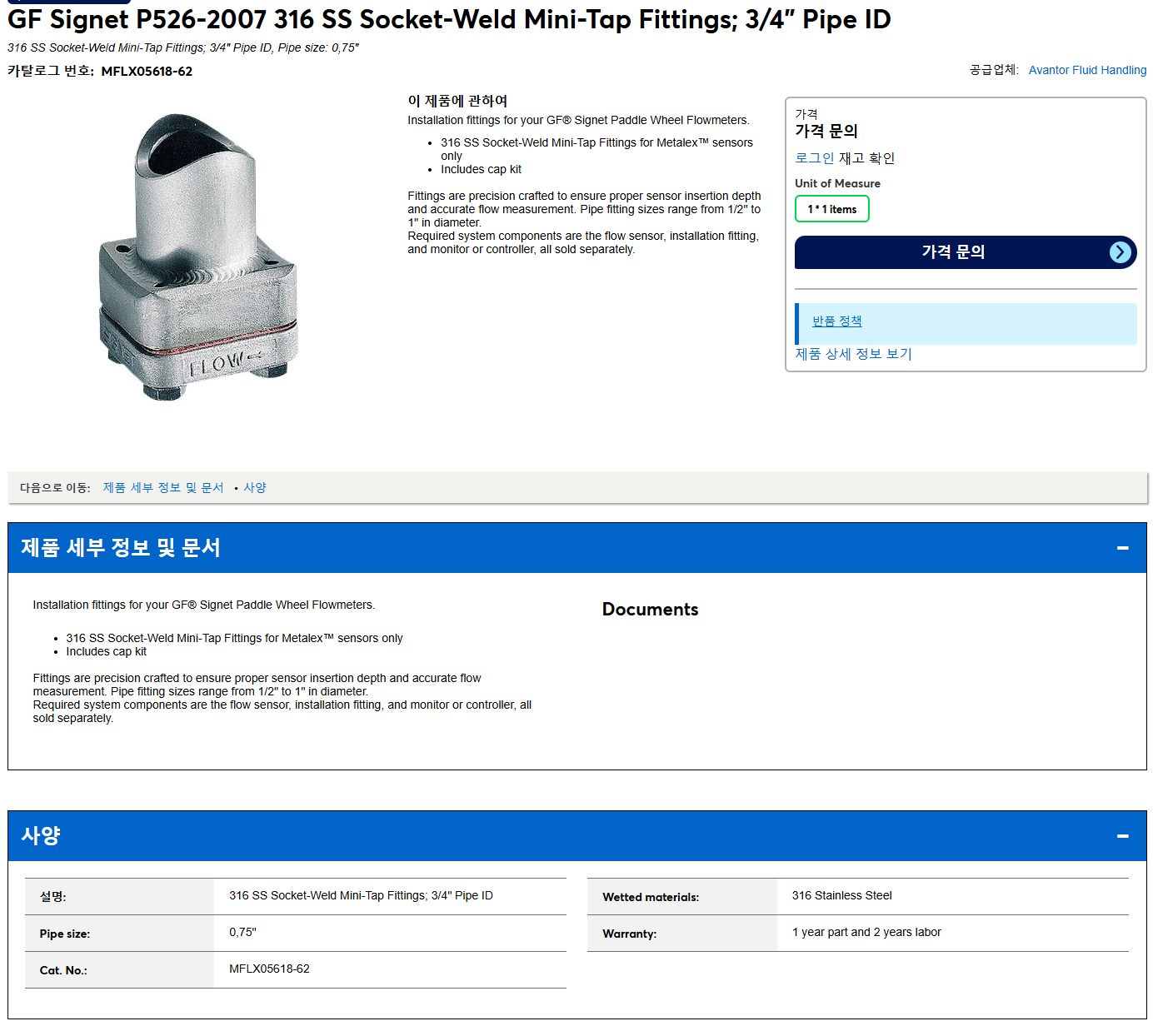Jump to the 사양 anchor link
1153x1036 pixels.
[255, 488]
